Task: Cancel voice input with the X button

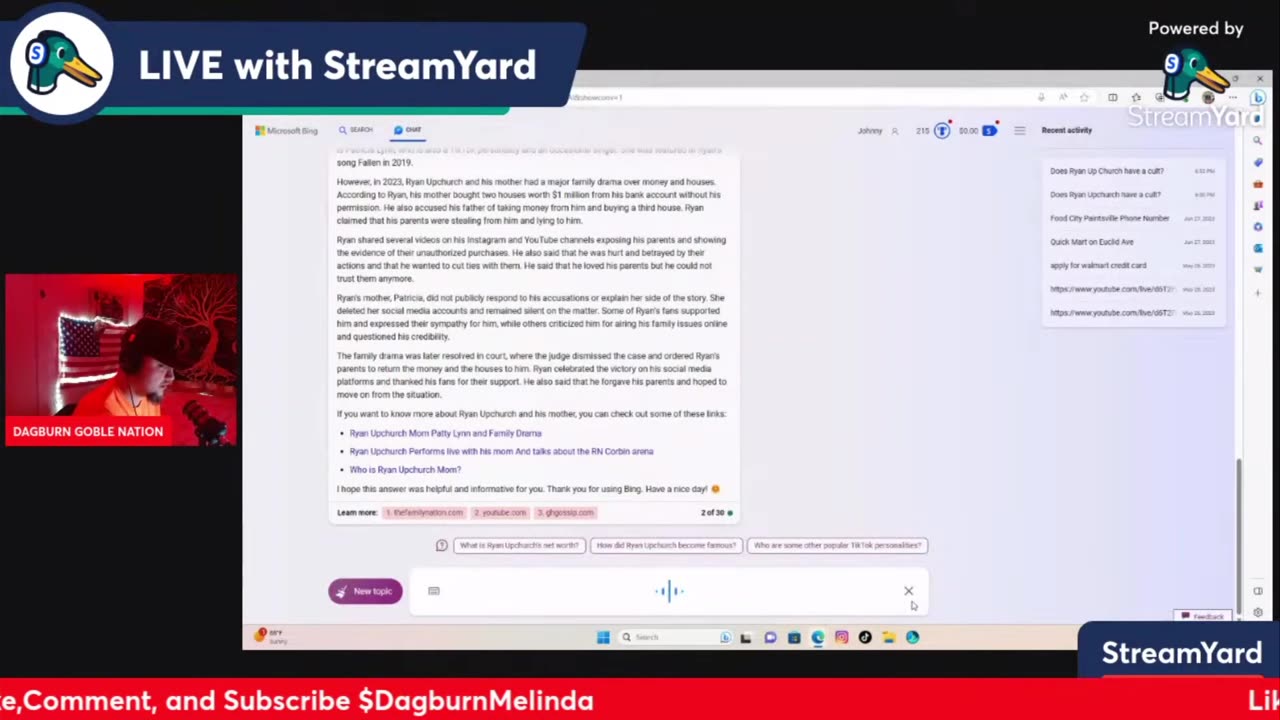Action: click(908, 591)
